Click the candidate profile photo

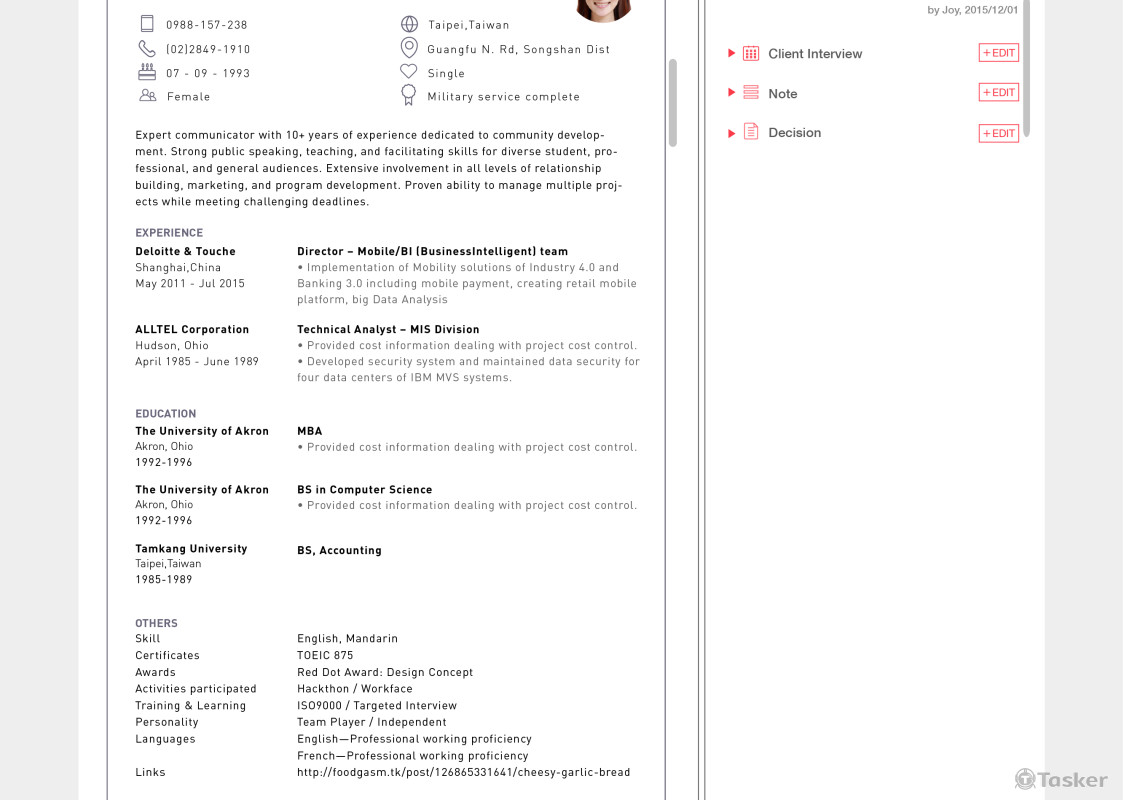coord(603,9)
